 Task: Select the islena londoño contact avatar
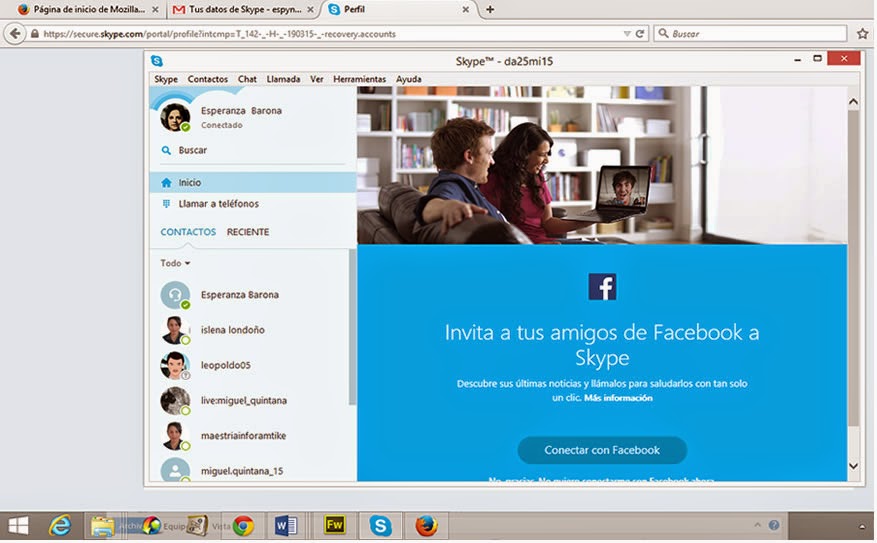pos(175,330)
